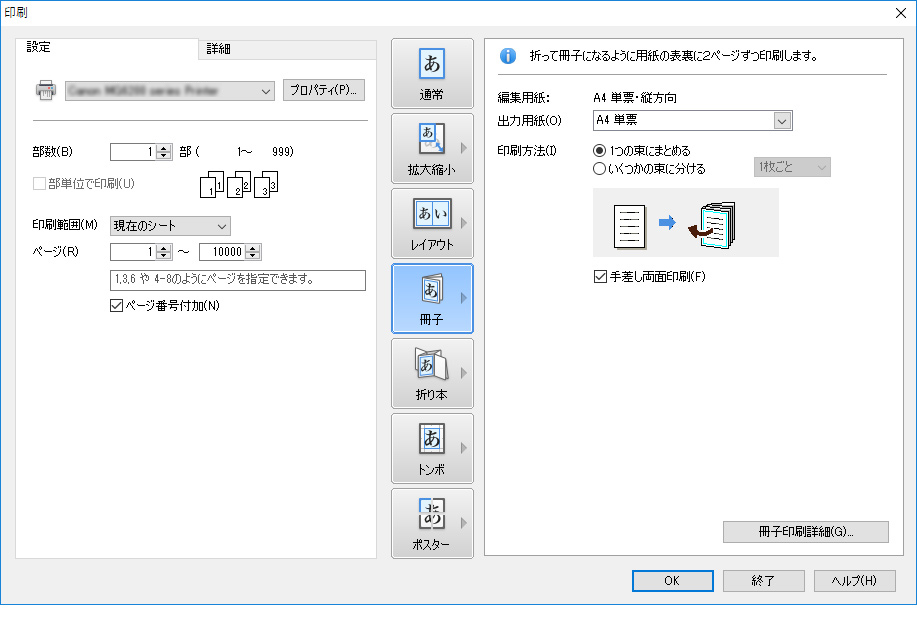Disable 手差し両面印刷 checkbox
This screenshot has width=917, height=624.
click(x=600, y=277)
